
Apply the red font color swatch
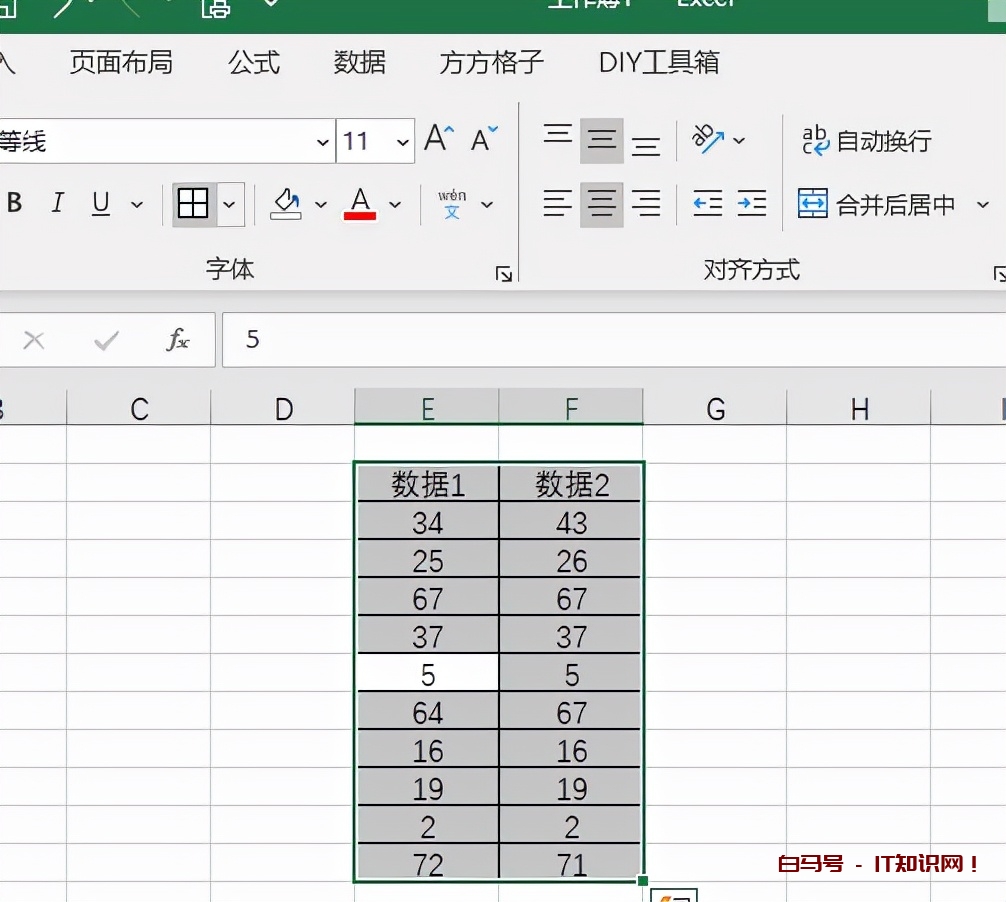(x=360, y=204)
